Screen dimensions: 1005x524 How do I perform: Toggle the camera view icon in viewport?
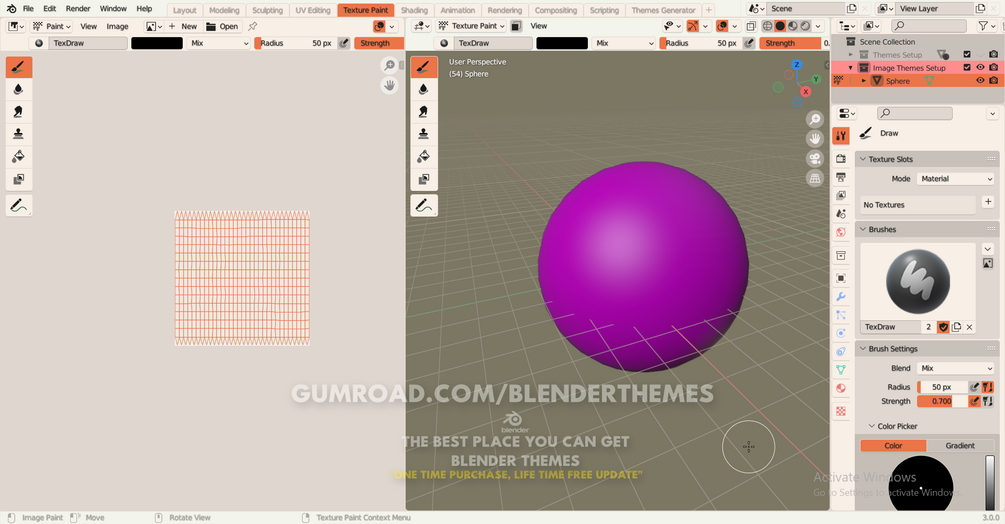(815, 158)
